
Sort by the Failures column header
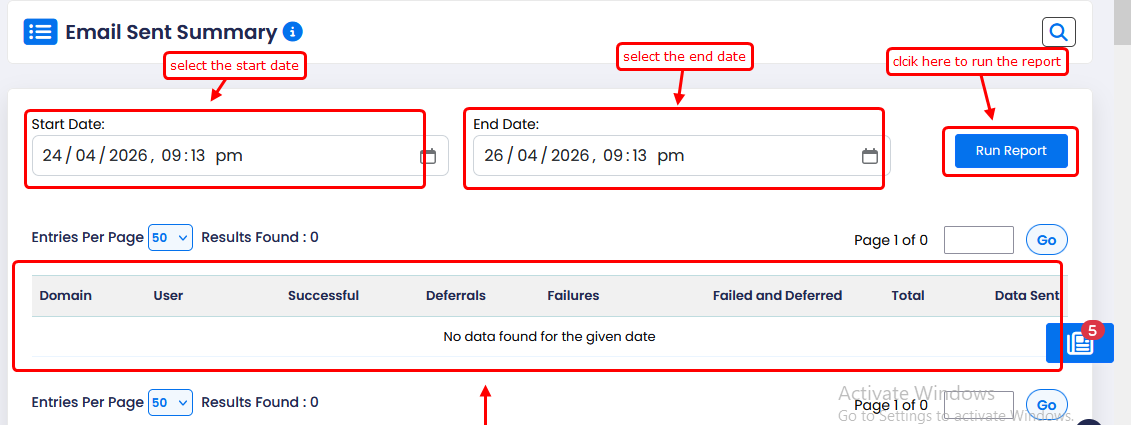point(573,295)
